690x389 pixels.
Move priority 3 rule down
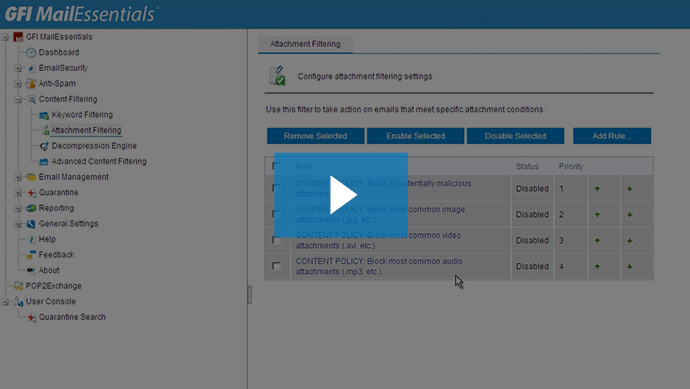[630, 241]
